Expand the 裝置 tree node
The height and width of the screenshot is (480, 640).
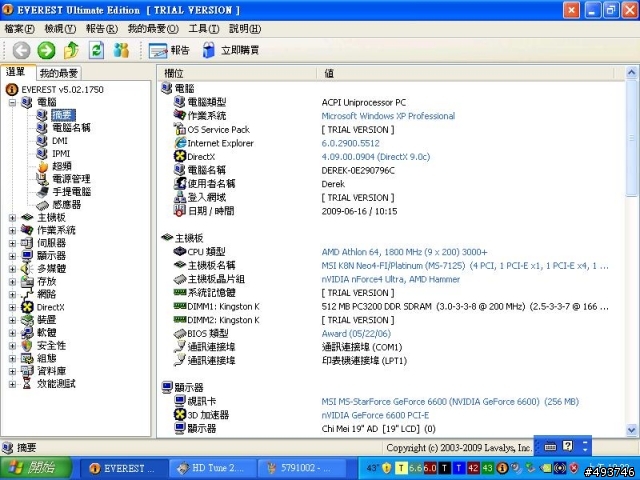(x=13, y=320)
